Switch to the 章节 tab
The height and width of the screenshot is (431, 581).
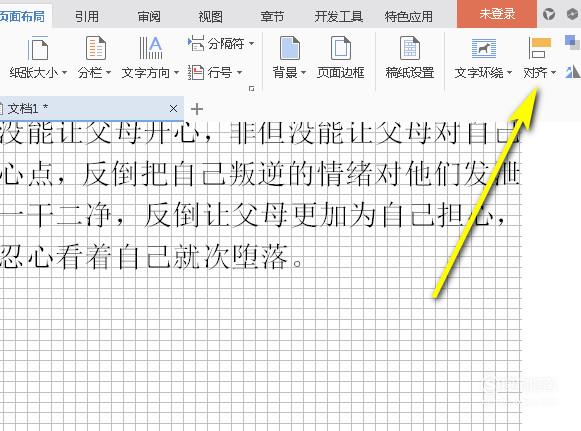click(x=272, y=16)
